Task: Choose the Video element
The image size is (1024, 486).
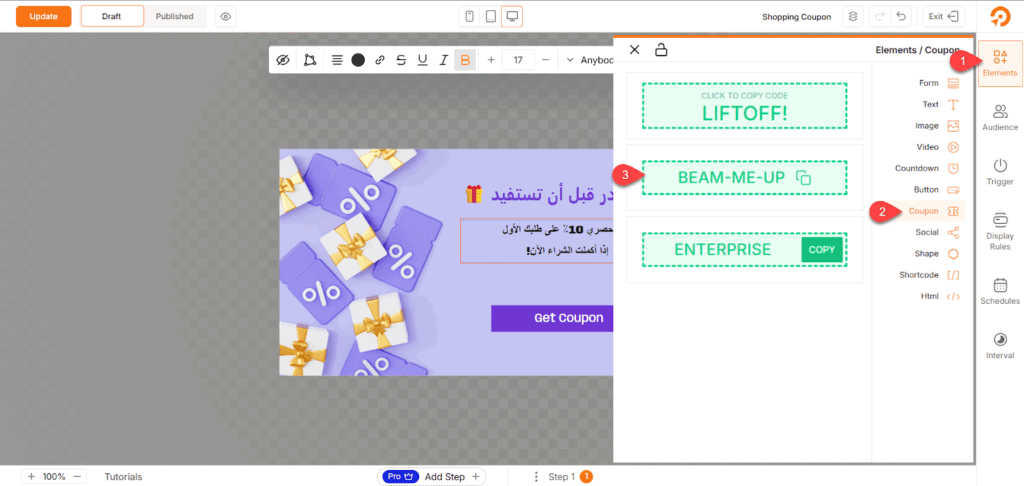Action: [938, 147]
